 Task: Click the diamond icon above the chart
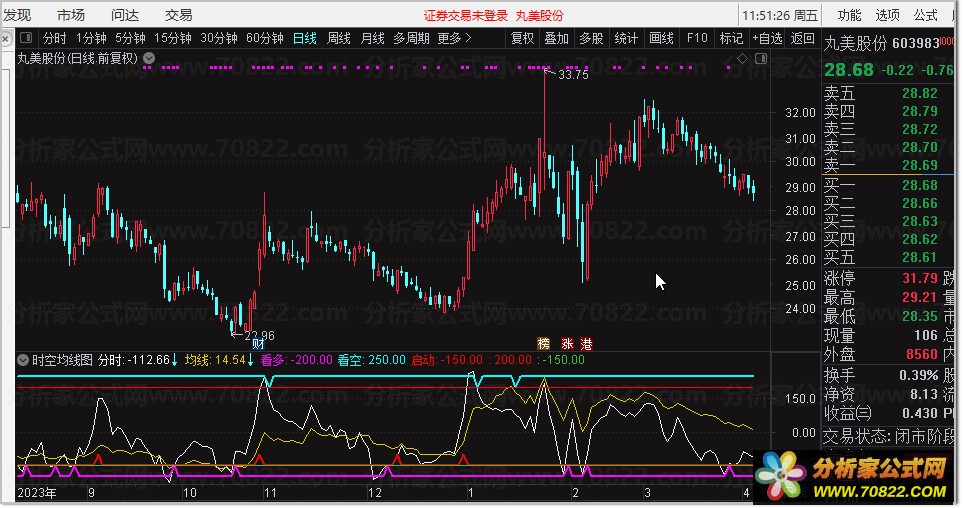[x=742, y=58]
